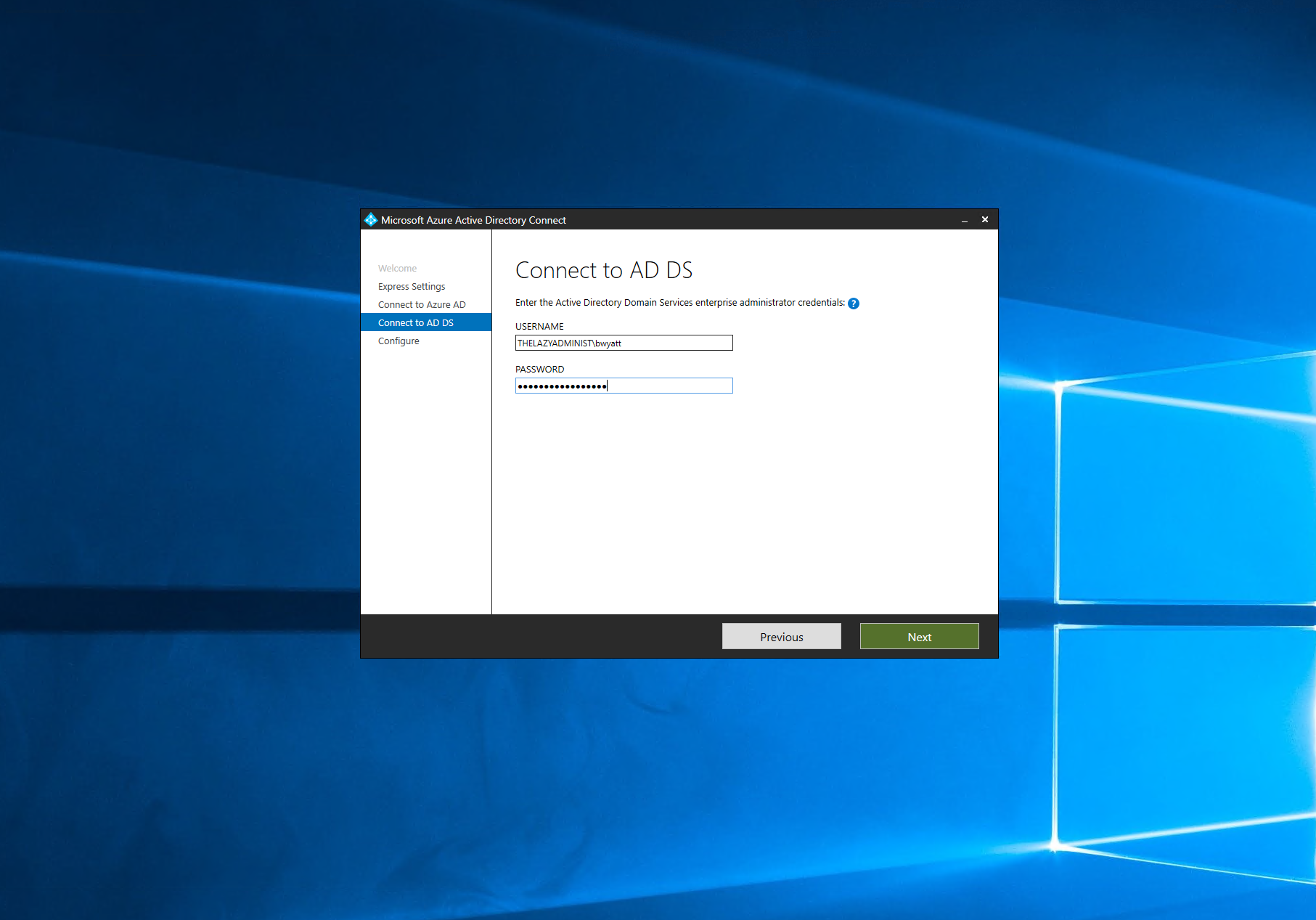Click the PASSWORD label text

pyautogui.click(x=539, y=370)
